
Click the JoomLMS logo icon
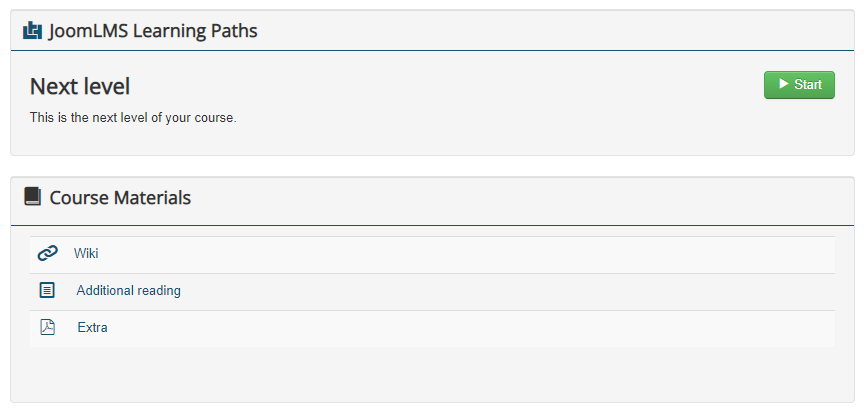(x=32, y=31)
